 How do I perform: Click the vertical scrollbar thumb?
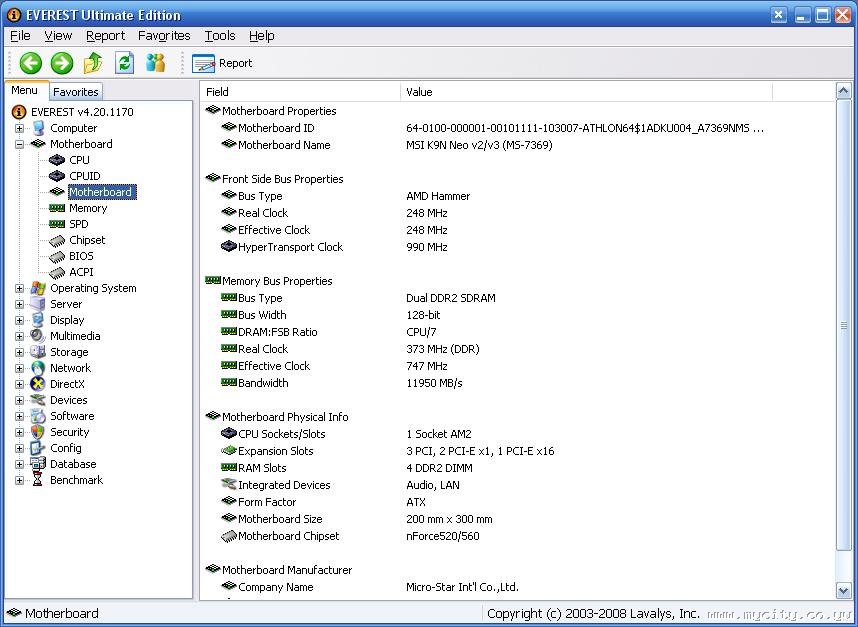843,326
